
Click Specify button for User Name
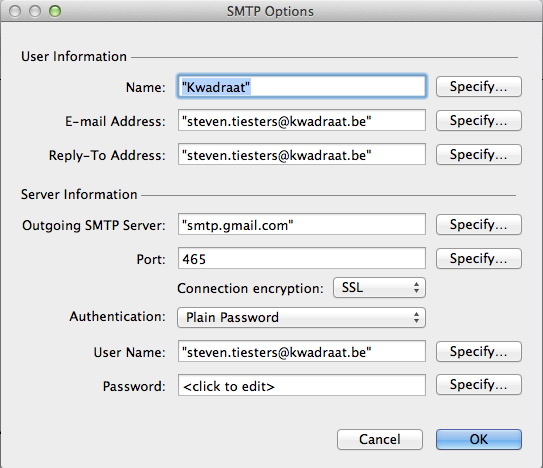(479, 352)
